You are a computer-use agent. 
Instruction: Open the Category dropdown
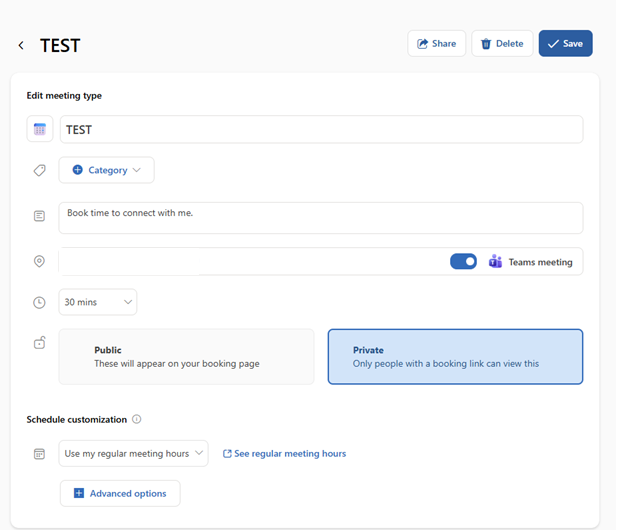tap(107, 170)
